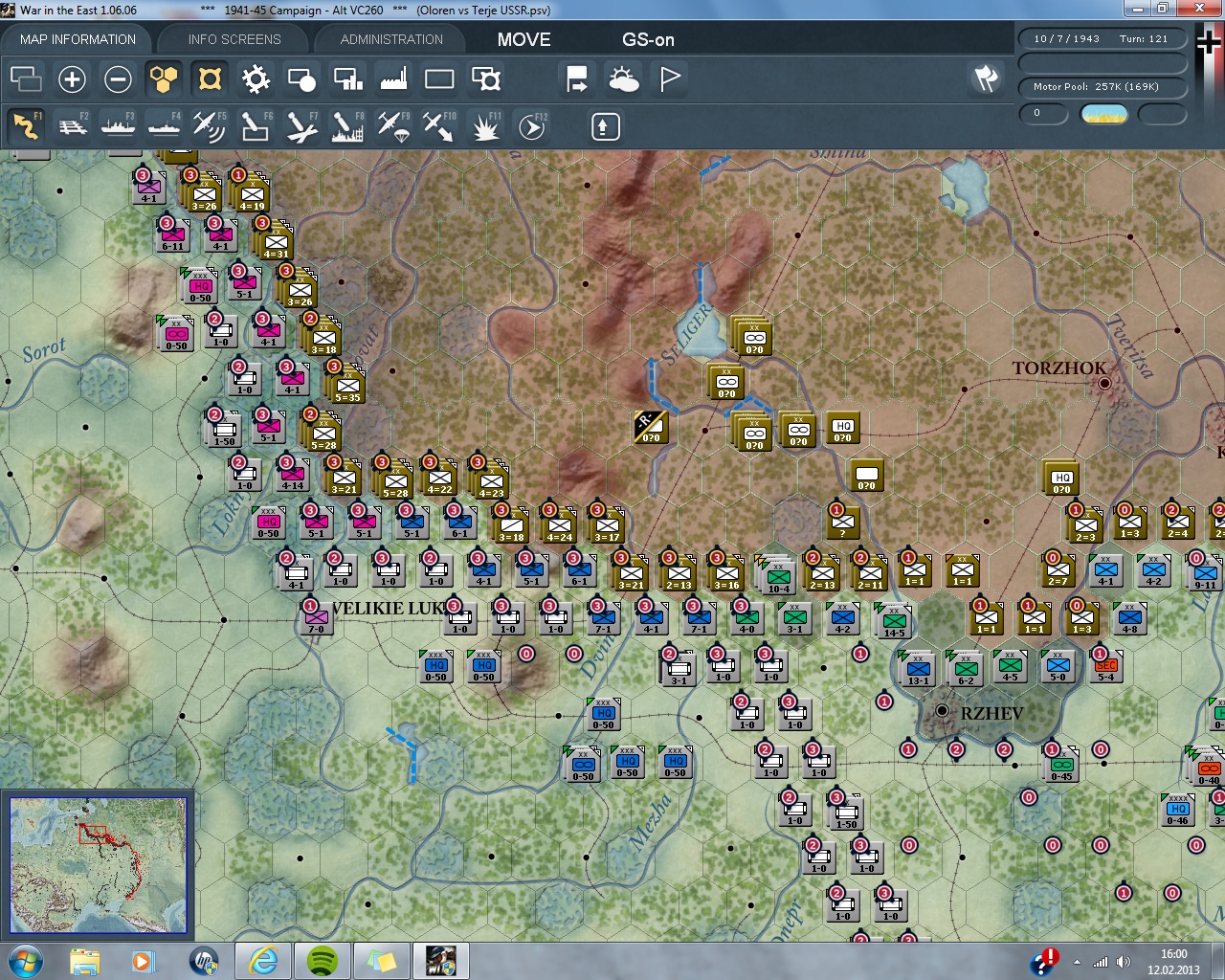Click the minimap overview thumbnail
The width and height of the screenshot is (1225, 980).
click(99, 865)
